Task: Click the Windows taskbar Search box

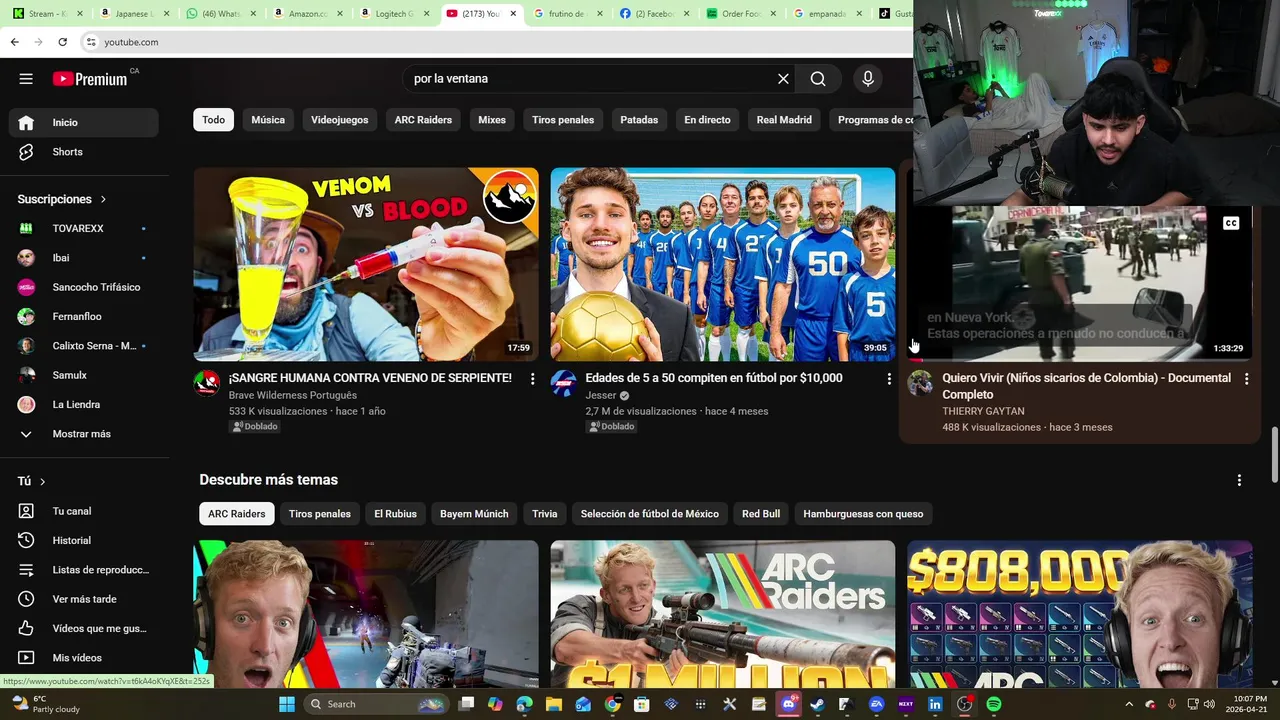Action: 375,704
